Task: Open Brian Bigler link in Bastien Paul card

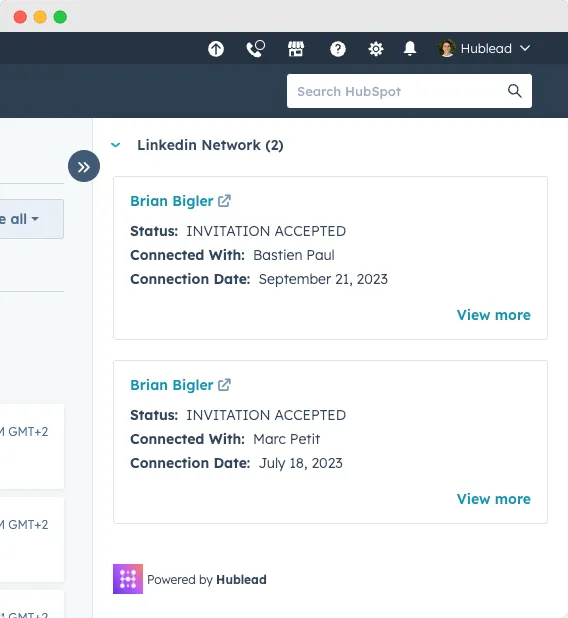Action: 172,201
